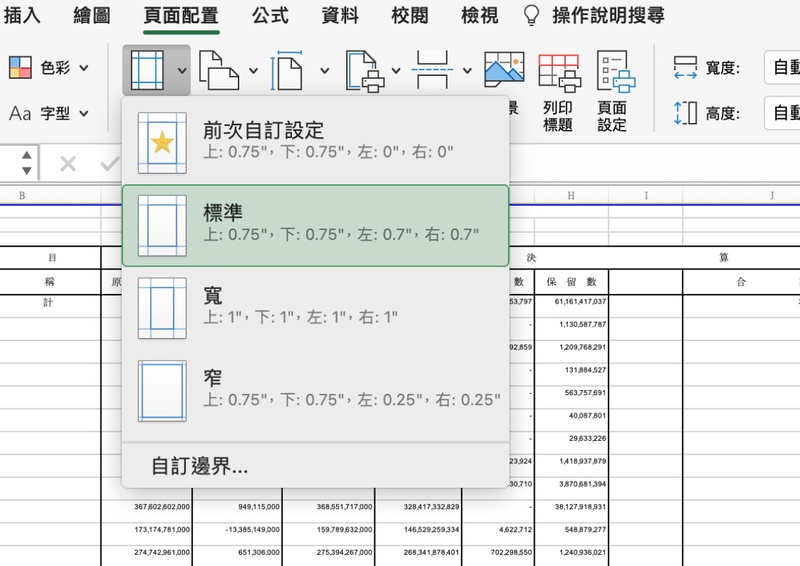800x566 pixels.
Task: Switch to the 公式 tab
Action: (x=270, y=15)
